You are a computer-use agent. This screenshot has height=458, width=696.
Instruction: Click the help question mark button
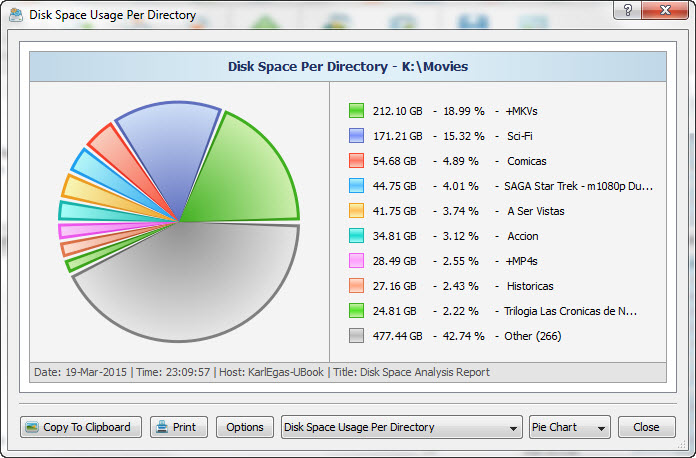tap(627, 12)
